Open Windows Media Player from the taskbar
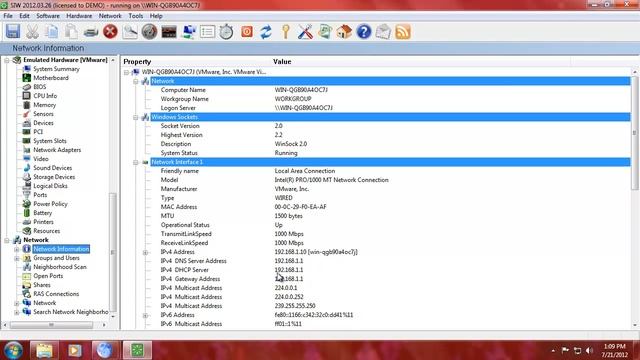The width and height of the screenshot is (640, 360). (75, 350)
